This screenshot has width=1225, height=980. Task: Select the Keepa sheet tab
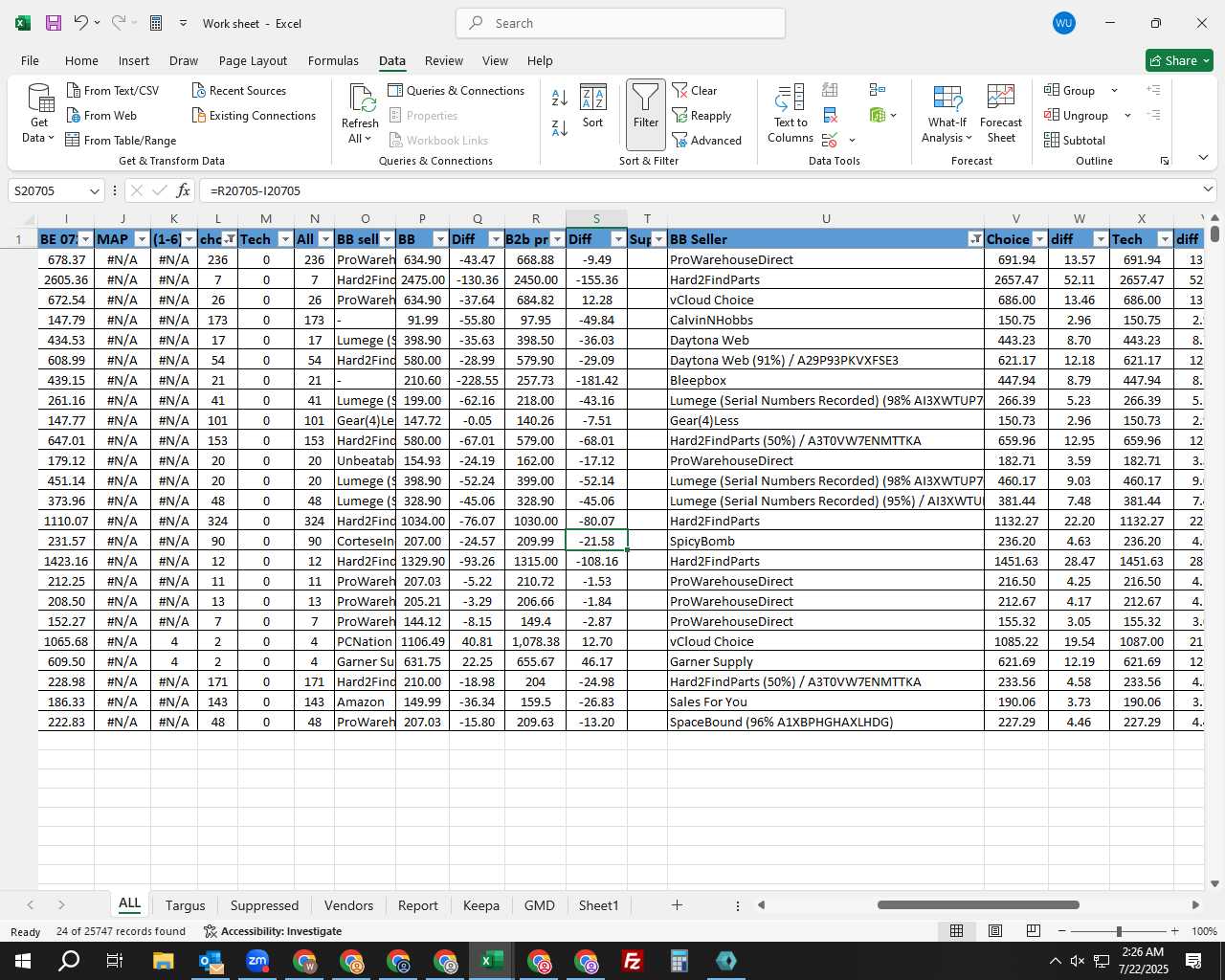pos(480,905)
